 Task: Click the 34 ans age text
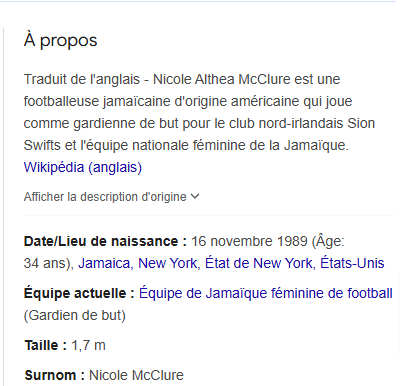coord(45,263)
